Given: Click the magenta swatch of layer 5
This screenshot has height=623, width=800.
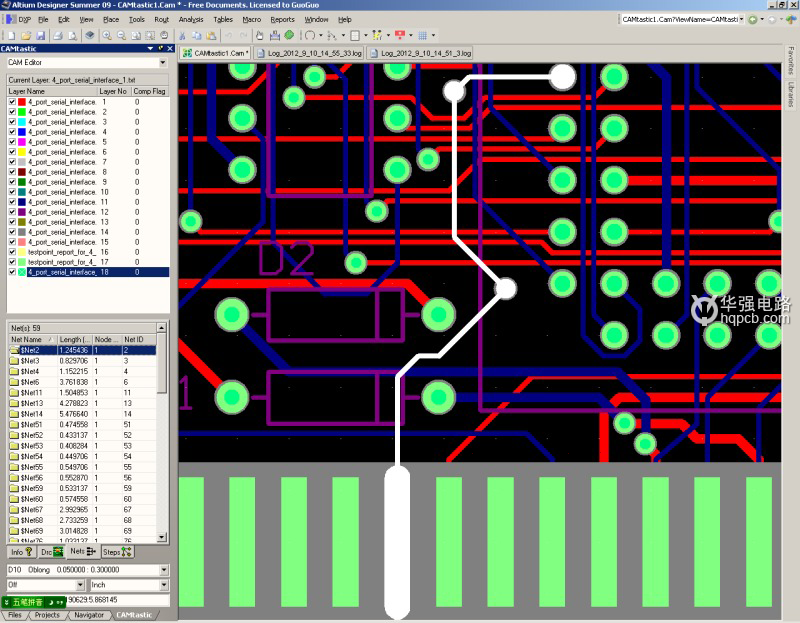Looking at the screenshot, I should pyautogui.click(x=22, y=142).
